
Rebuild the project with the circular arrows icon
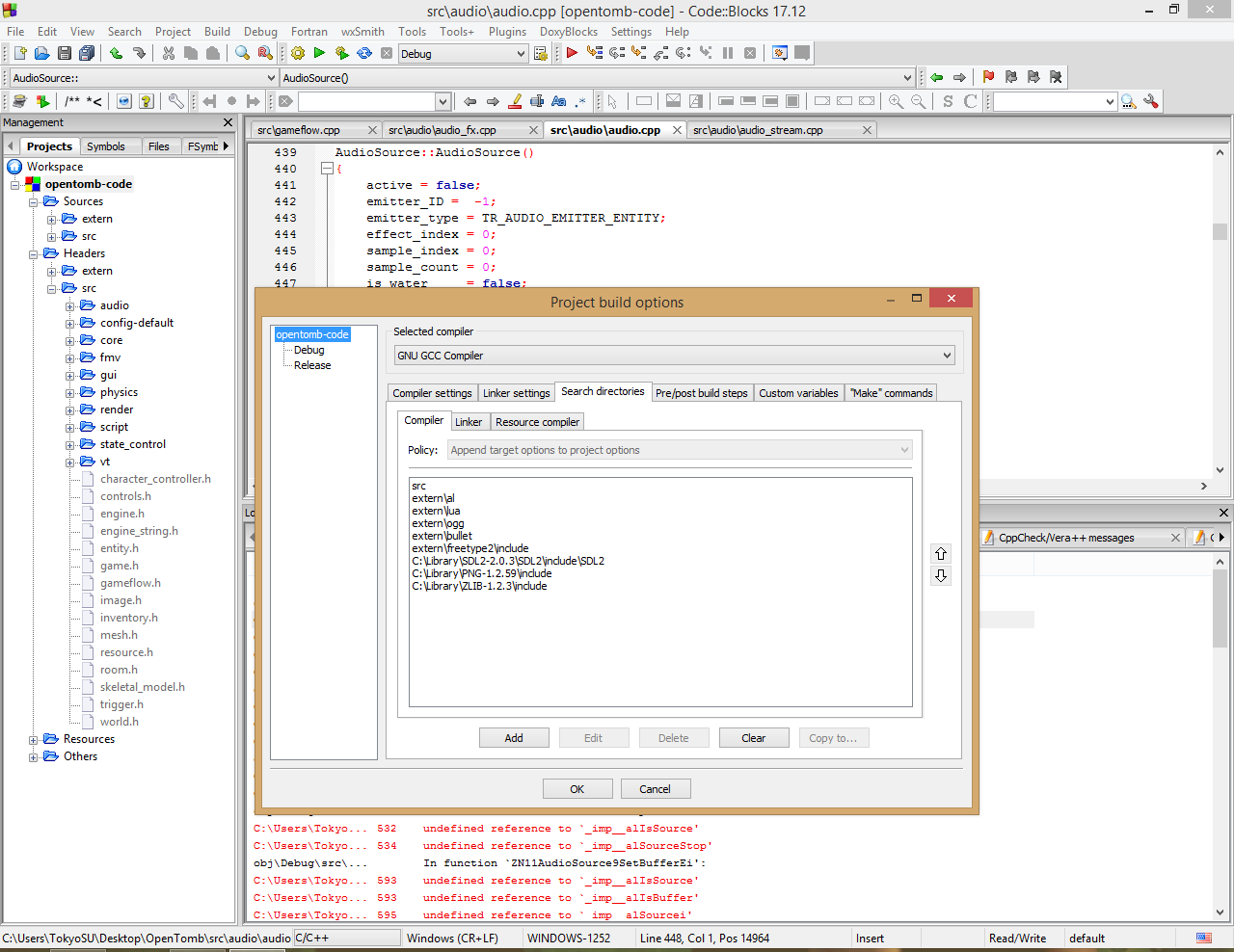coord(362,53)
